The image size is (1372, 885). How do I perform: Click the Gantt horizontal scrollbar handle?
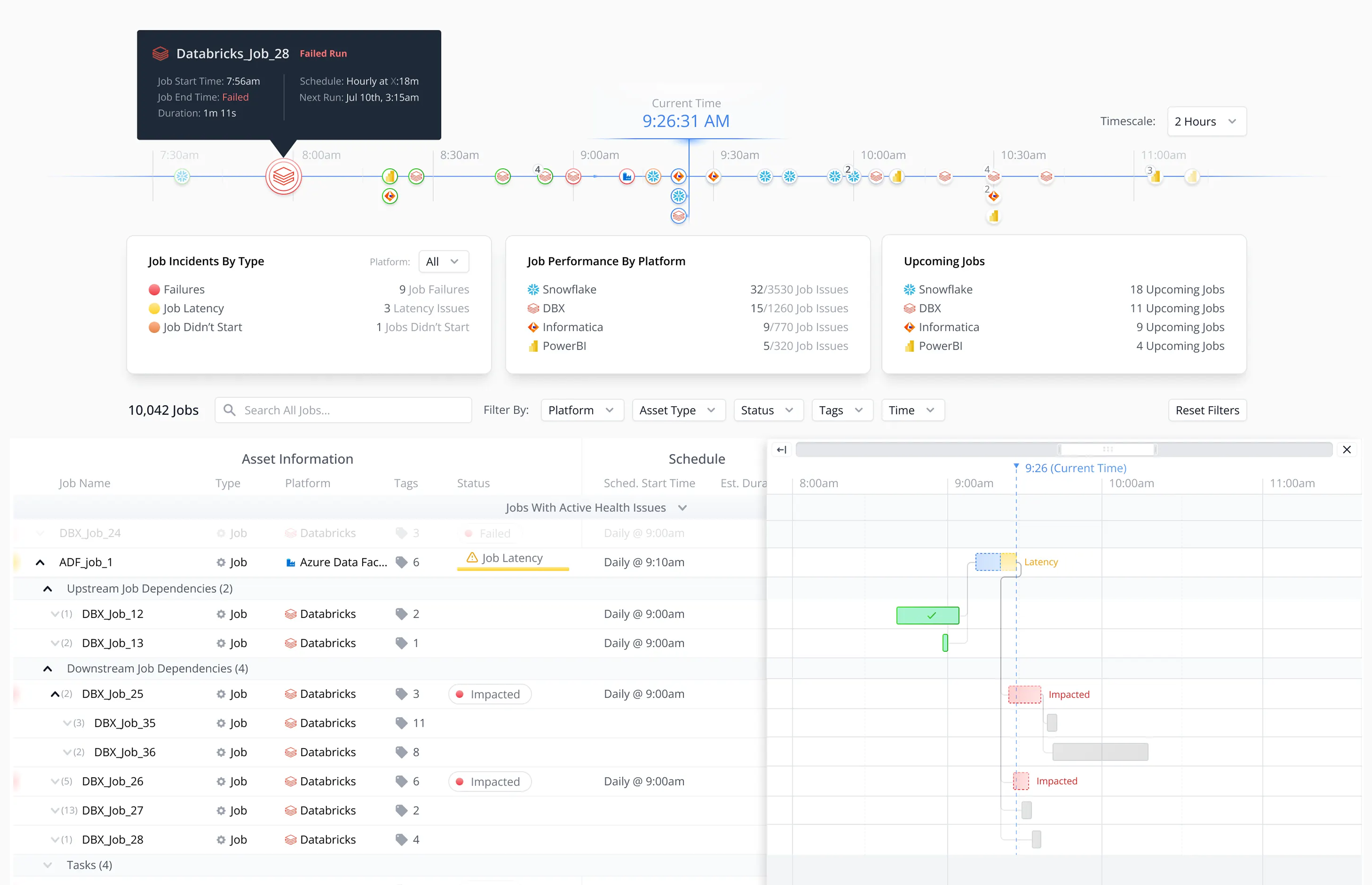1107,450
